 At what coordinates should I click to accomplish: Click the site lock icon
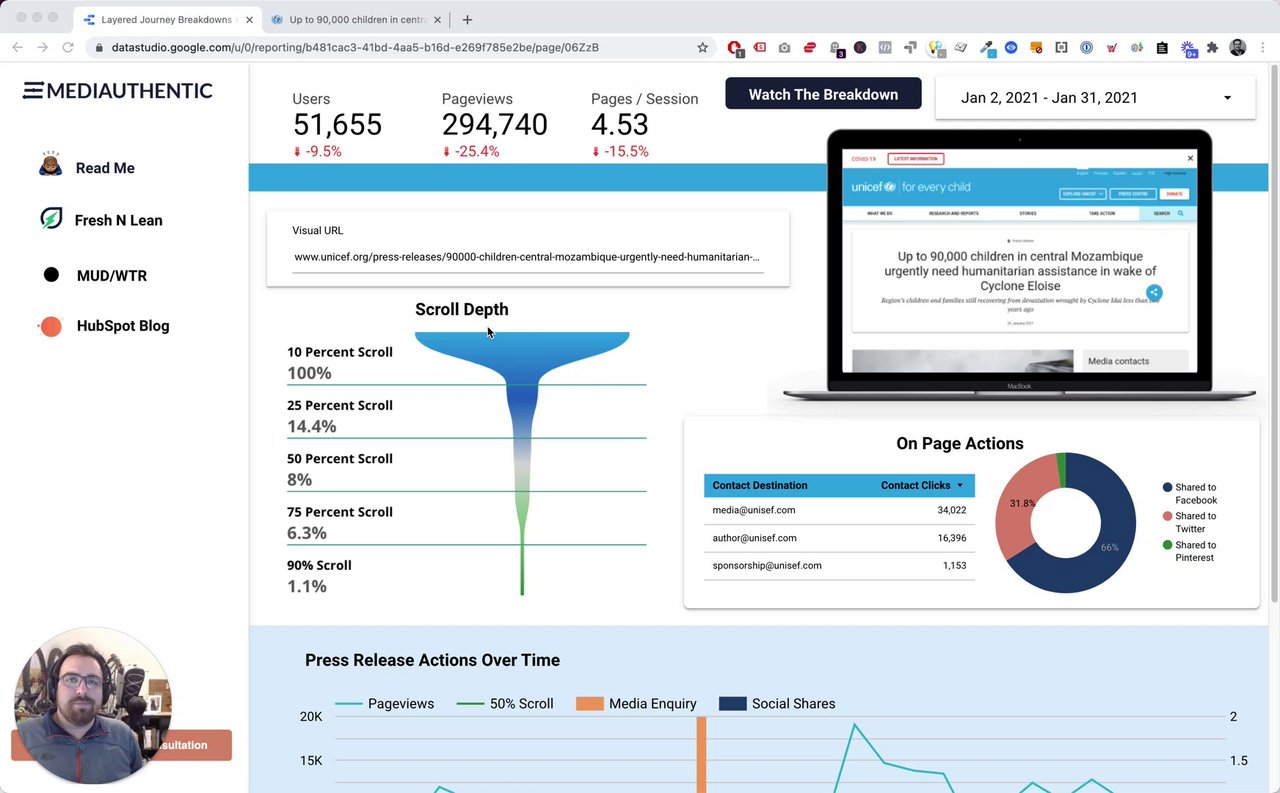(x=98, y=47)
